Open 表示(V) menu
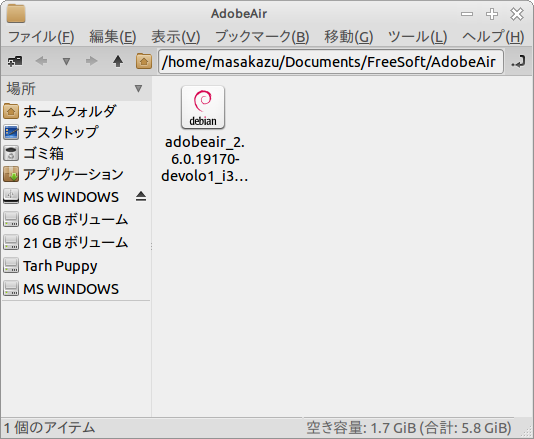Screen dimensions: 534x439 coord(176,36)
